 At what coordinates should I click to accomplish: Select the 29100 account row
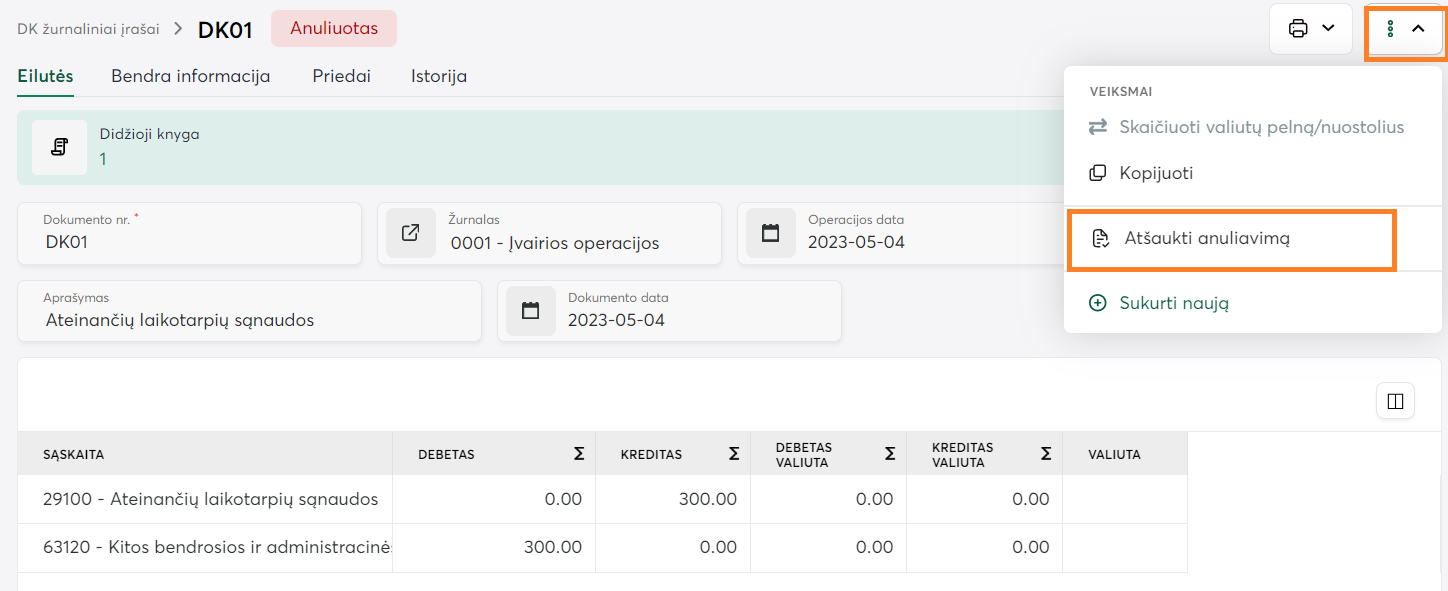click(x=210, y=499)
